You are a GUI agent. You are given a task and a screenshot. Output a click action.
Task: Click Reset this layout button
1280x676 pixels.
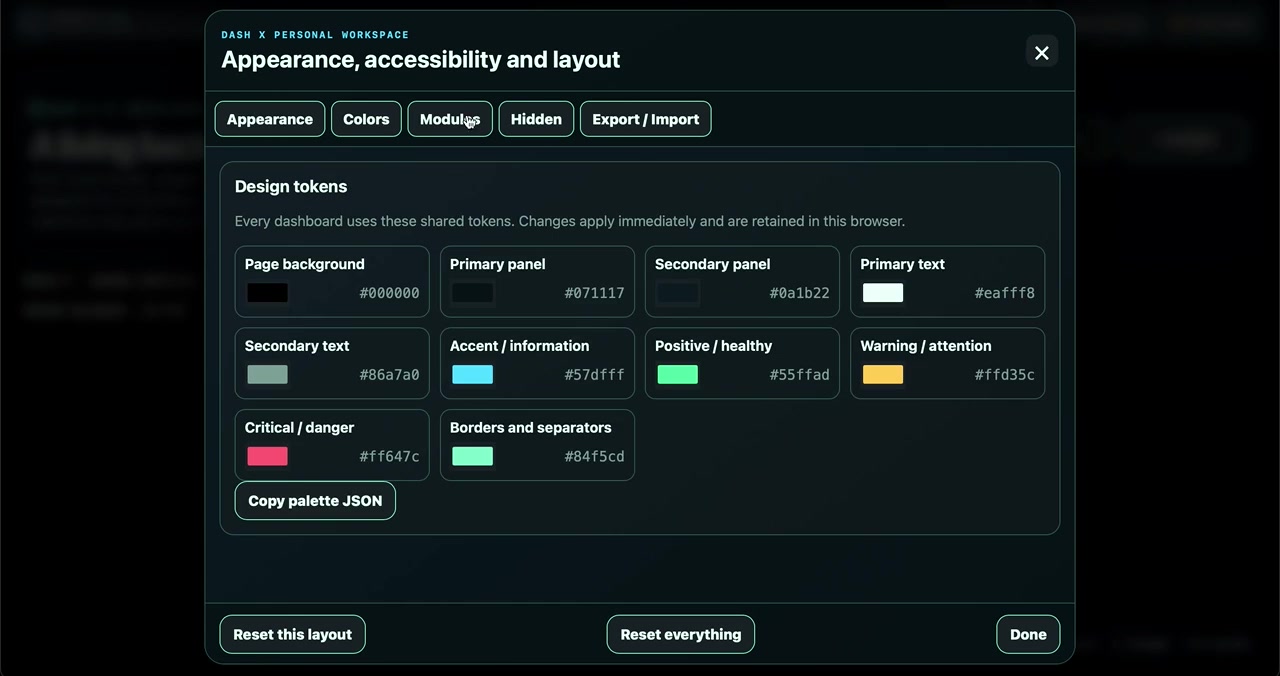coord(293,634)
